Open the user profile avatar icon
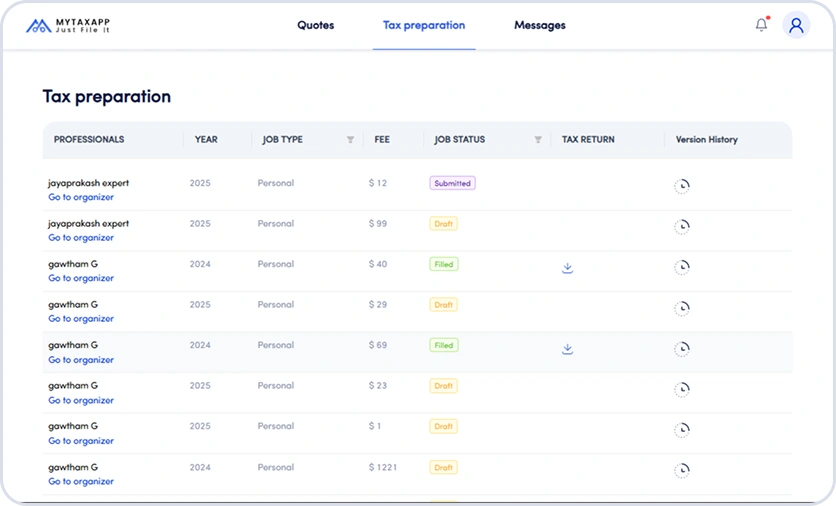 796,26
